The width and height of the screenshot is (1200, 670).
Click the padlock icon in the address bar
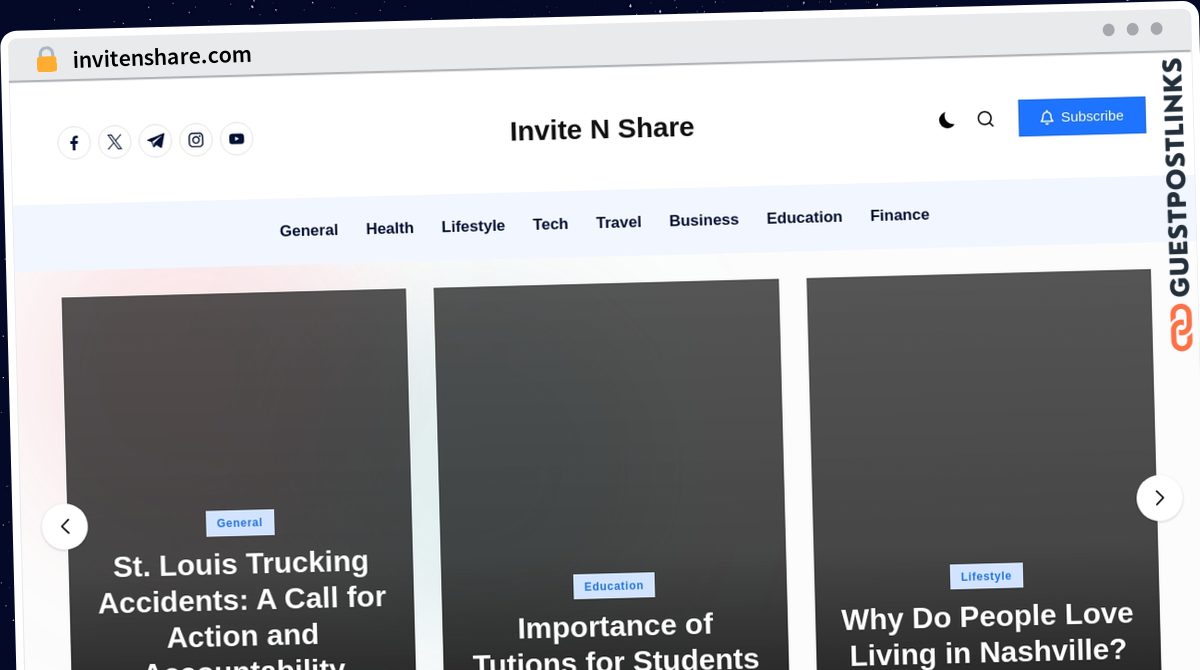click(x=47, y=60)
